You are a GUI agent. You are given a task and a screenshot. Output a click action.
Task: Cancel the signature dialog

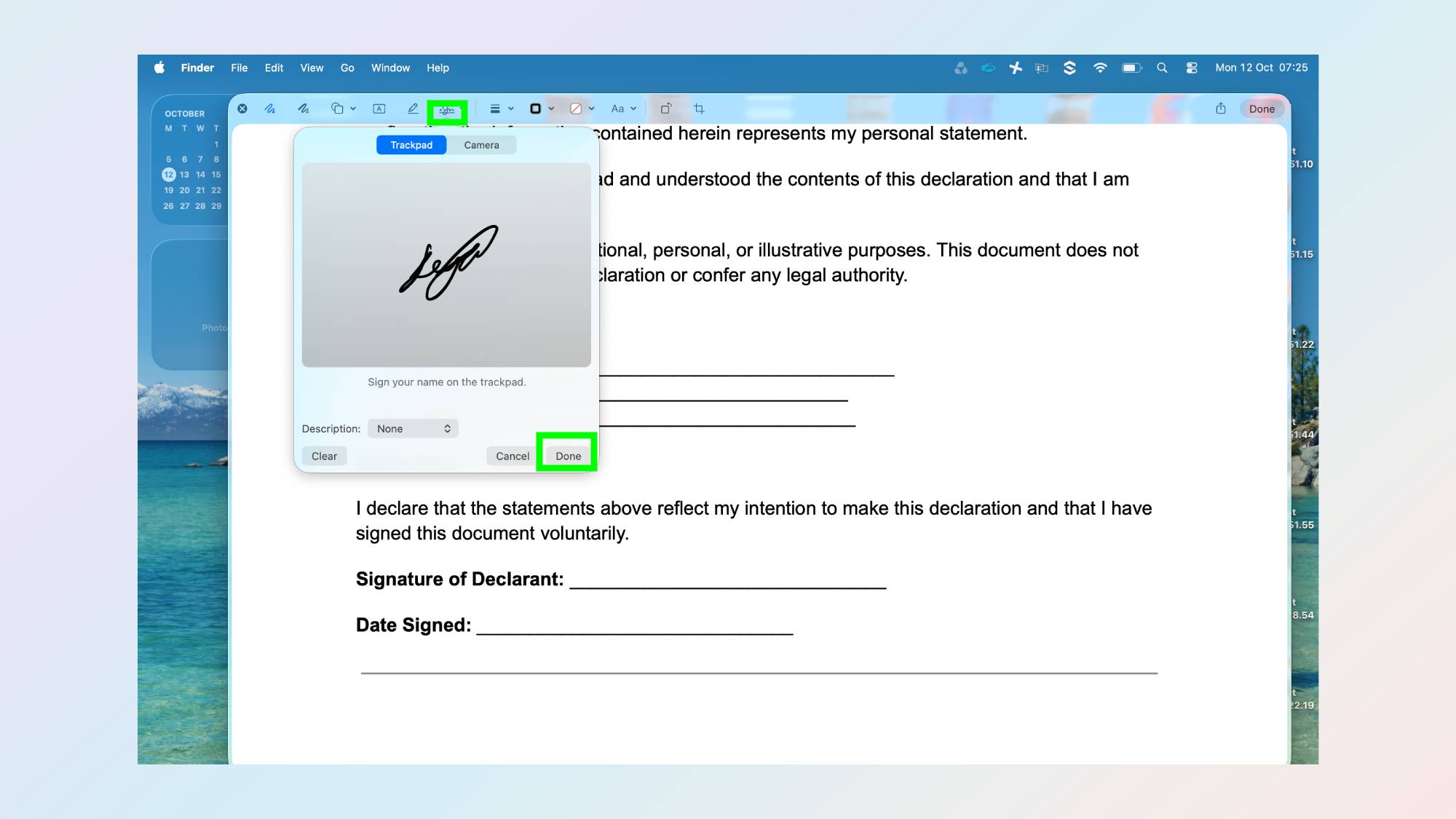click(513, 456)
